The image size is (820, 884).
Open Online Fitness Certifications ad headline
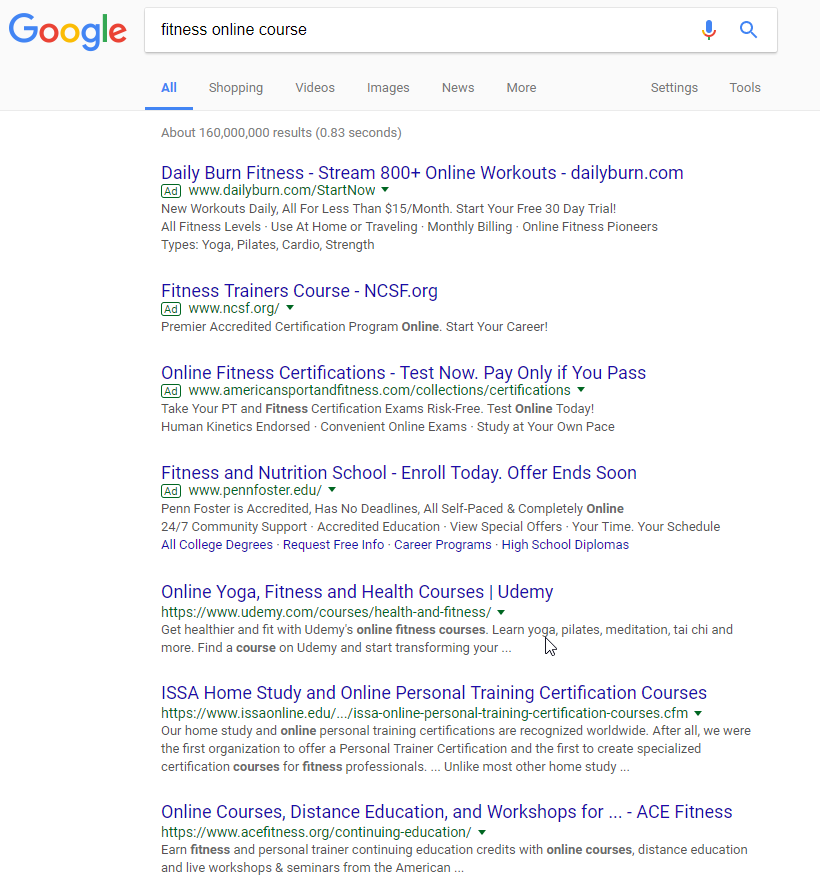tap(403, 373)
